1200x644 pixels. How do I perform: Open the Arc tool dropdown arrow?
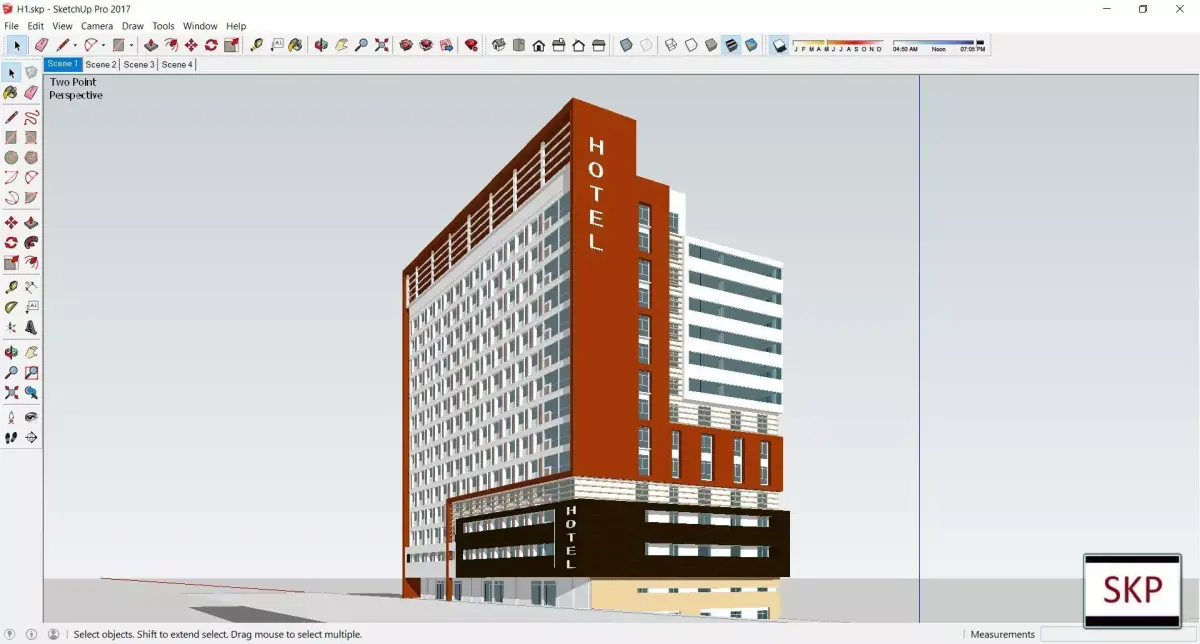[103, 45]
